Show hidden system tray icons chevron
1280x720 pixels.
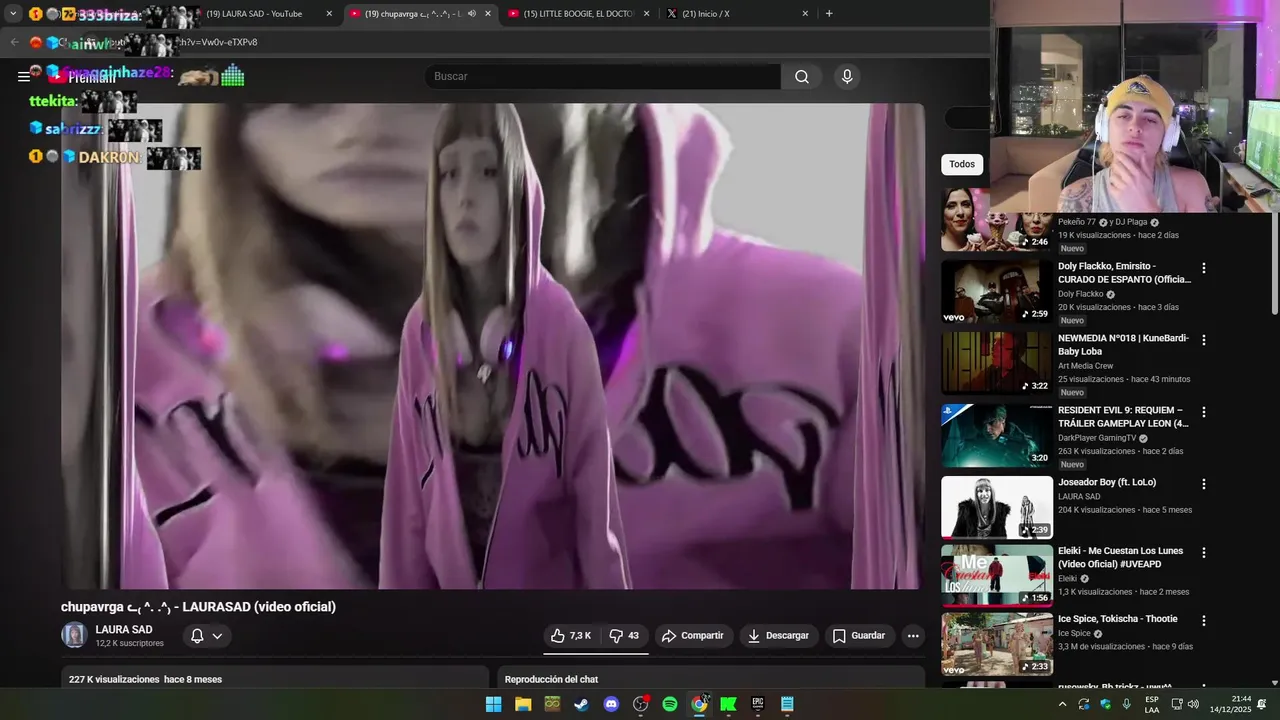1062,704
